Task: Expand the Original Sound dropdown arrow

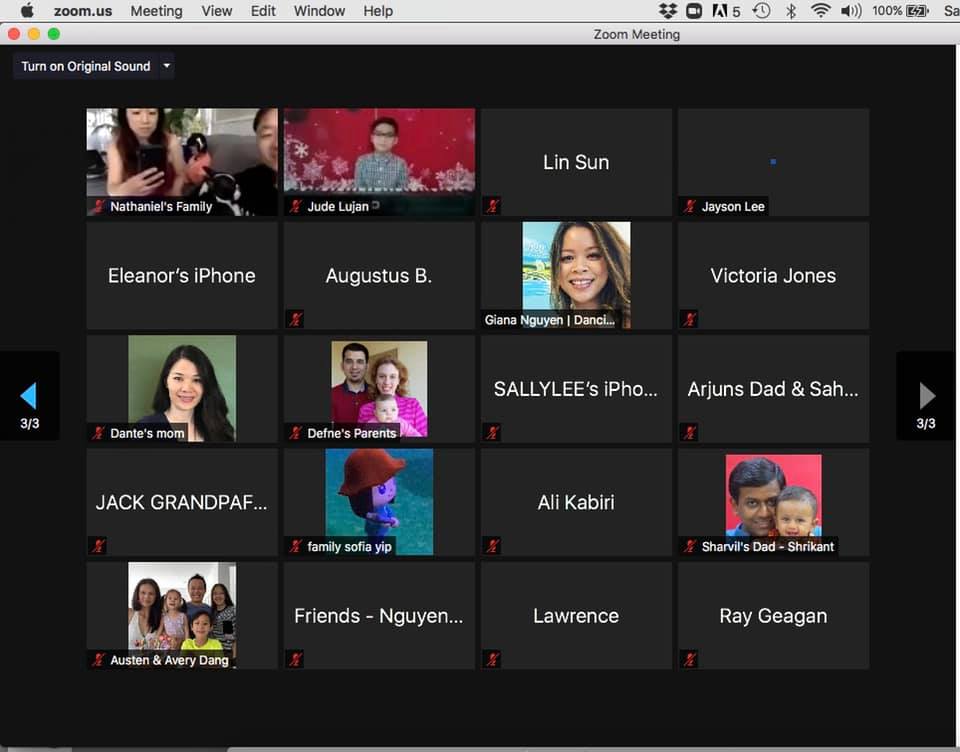Action: [167, 66]
